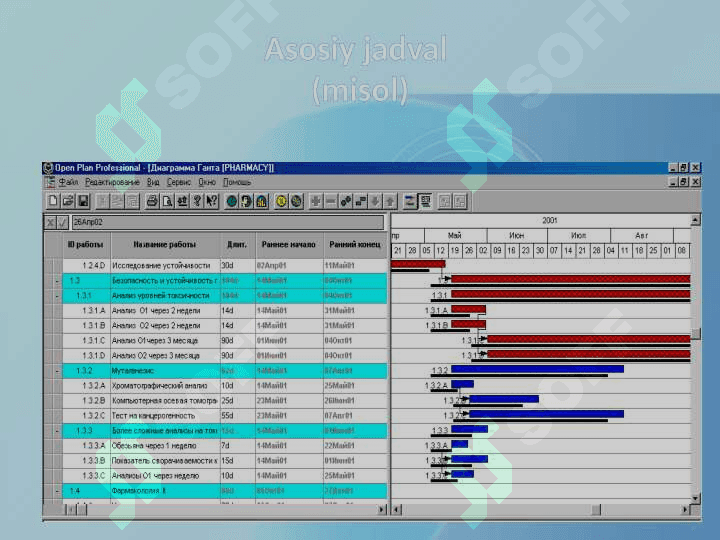Open the Файл menu
This screenshot has width=720, height=540.
pos(68,182)
